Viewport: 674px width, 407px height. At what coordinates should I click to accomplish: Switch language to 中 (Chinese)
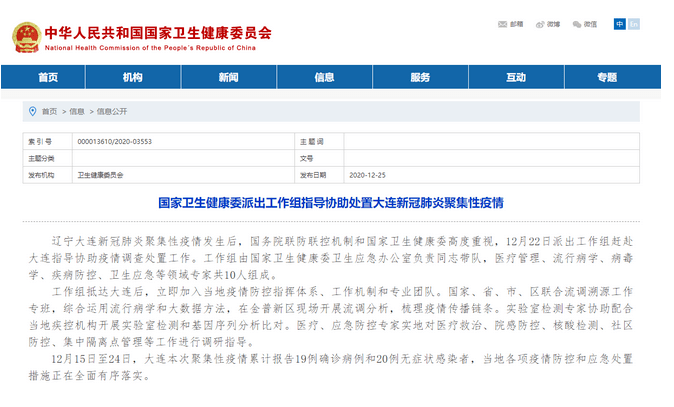620,24
